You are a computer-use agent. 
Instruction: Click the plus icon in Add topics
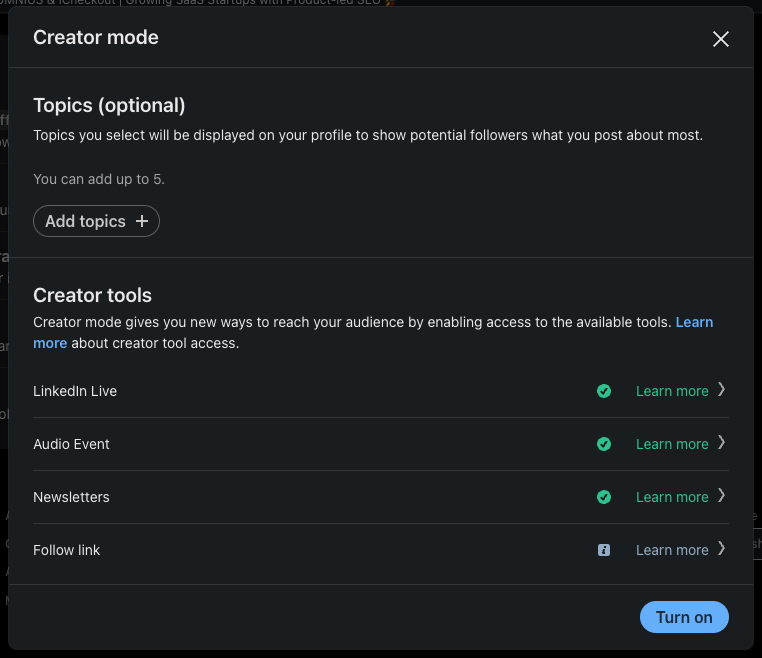coord(142,221)
